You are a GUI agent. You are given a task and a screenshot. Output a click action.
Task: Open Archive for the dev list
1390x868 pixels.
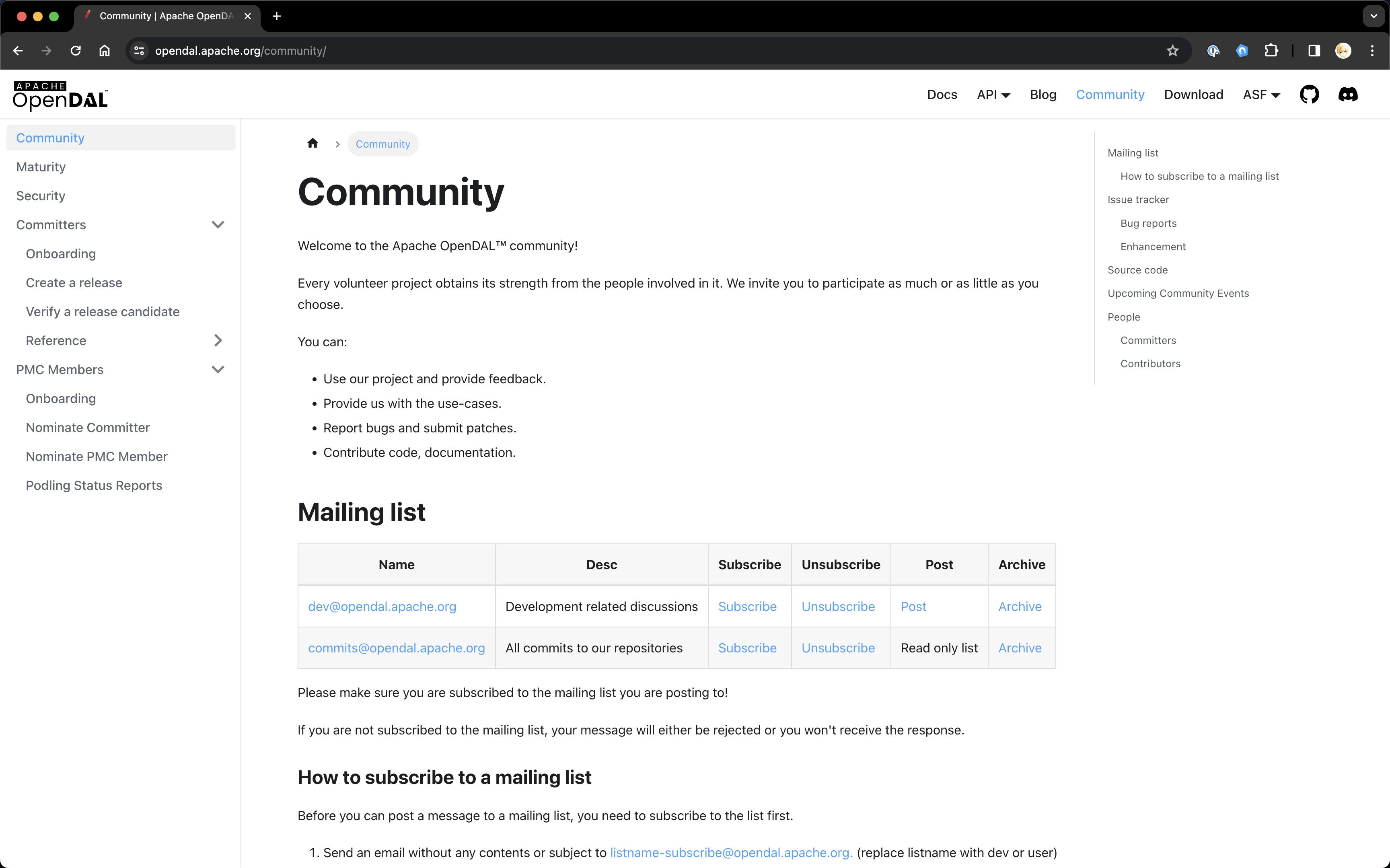pyautogui.click(x=1020, y=607)
